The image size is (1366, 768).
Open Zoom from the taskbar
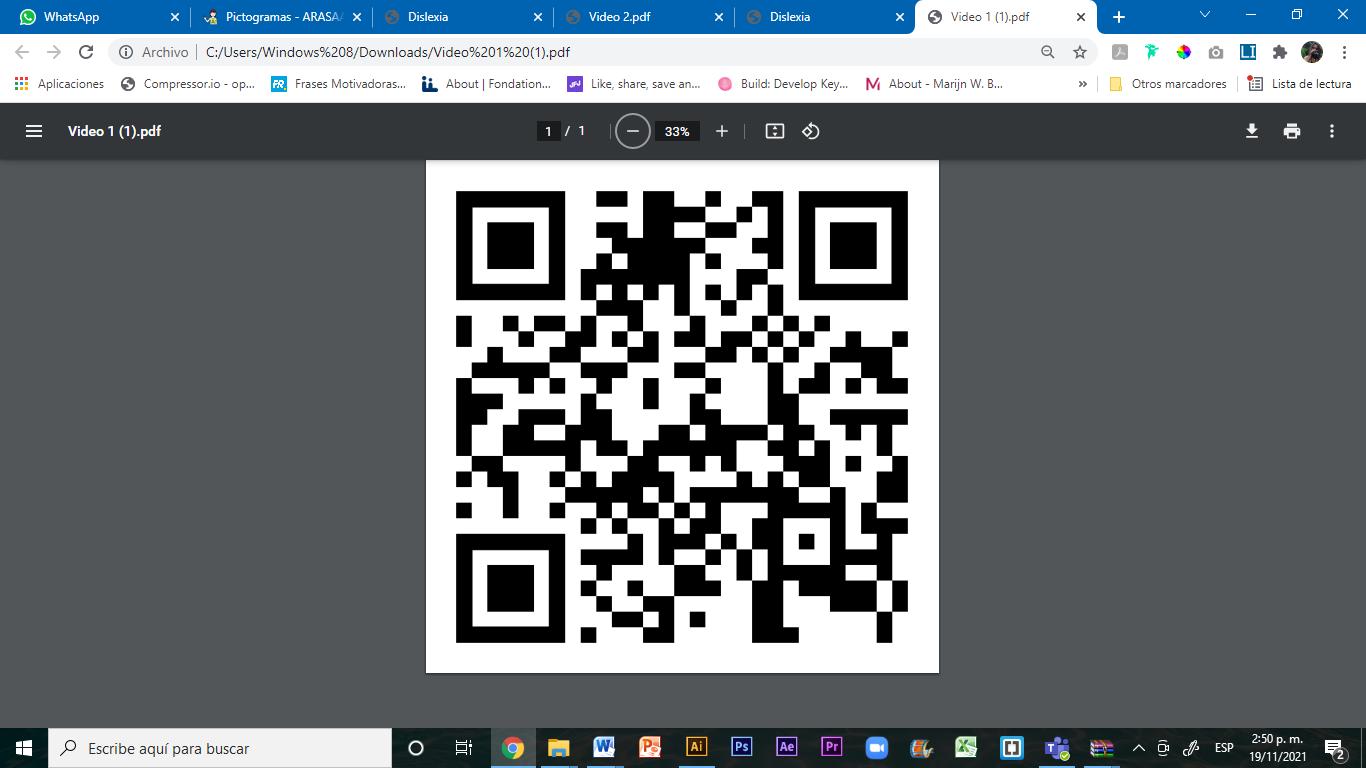[877, 748]
